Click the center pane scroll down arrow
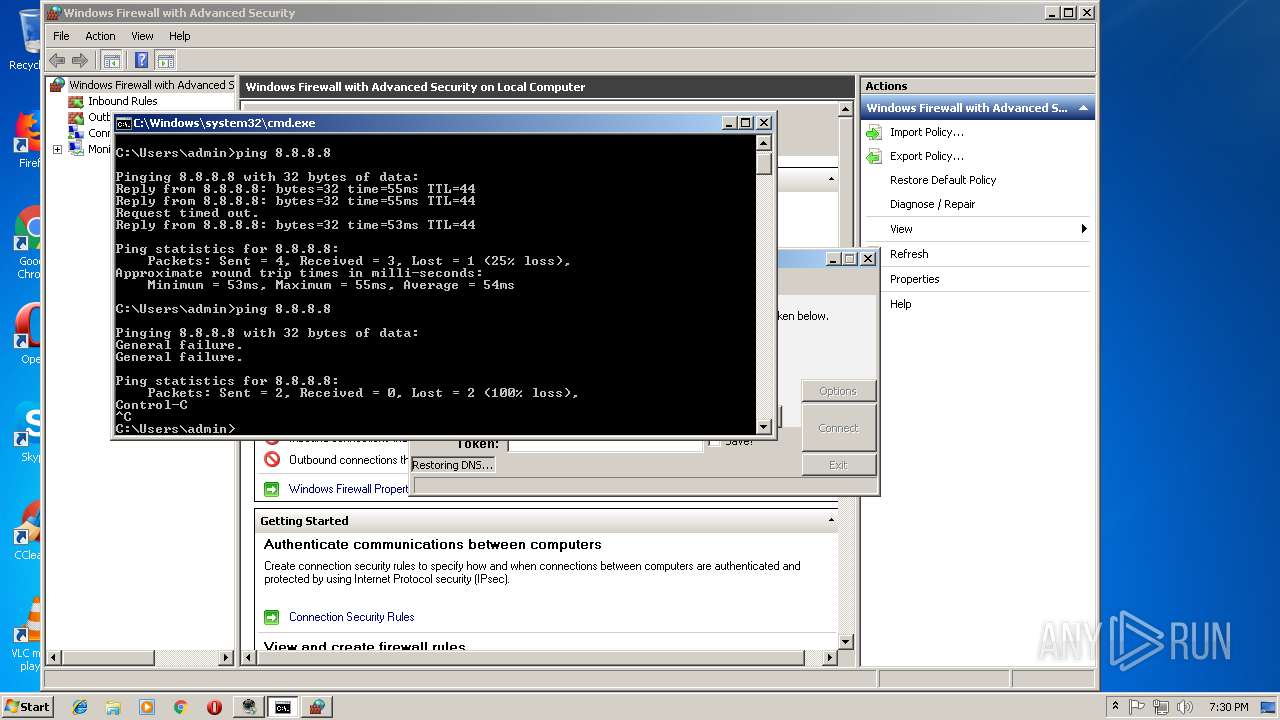1280x720 pixels. pyautogui.click(x=845, y=642)
